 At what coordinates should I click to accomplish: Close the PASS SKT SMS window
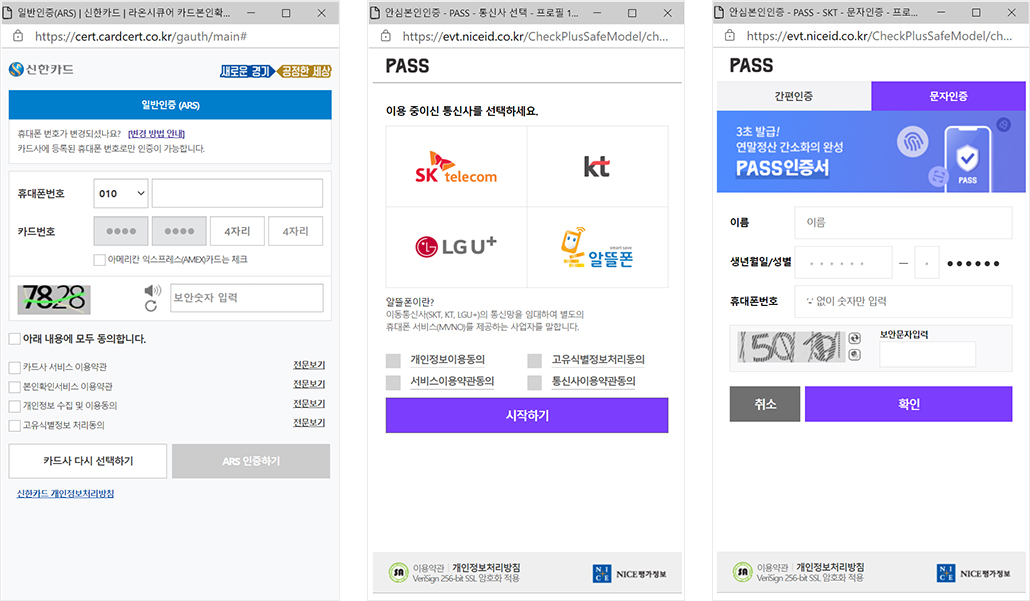[x=1012, y=12]
